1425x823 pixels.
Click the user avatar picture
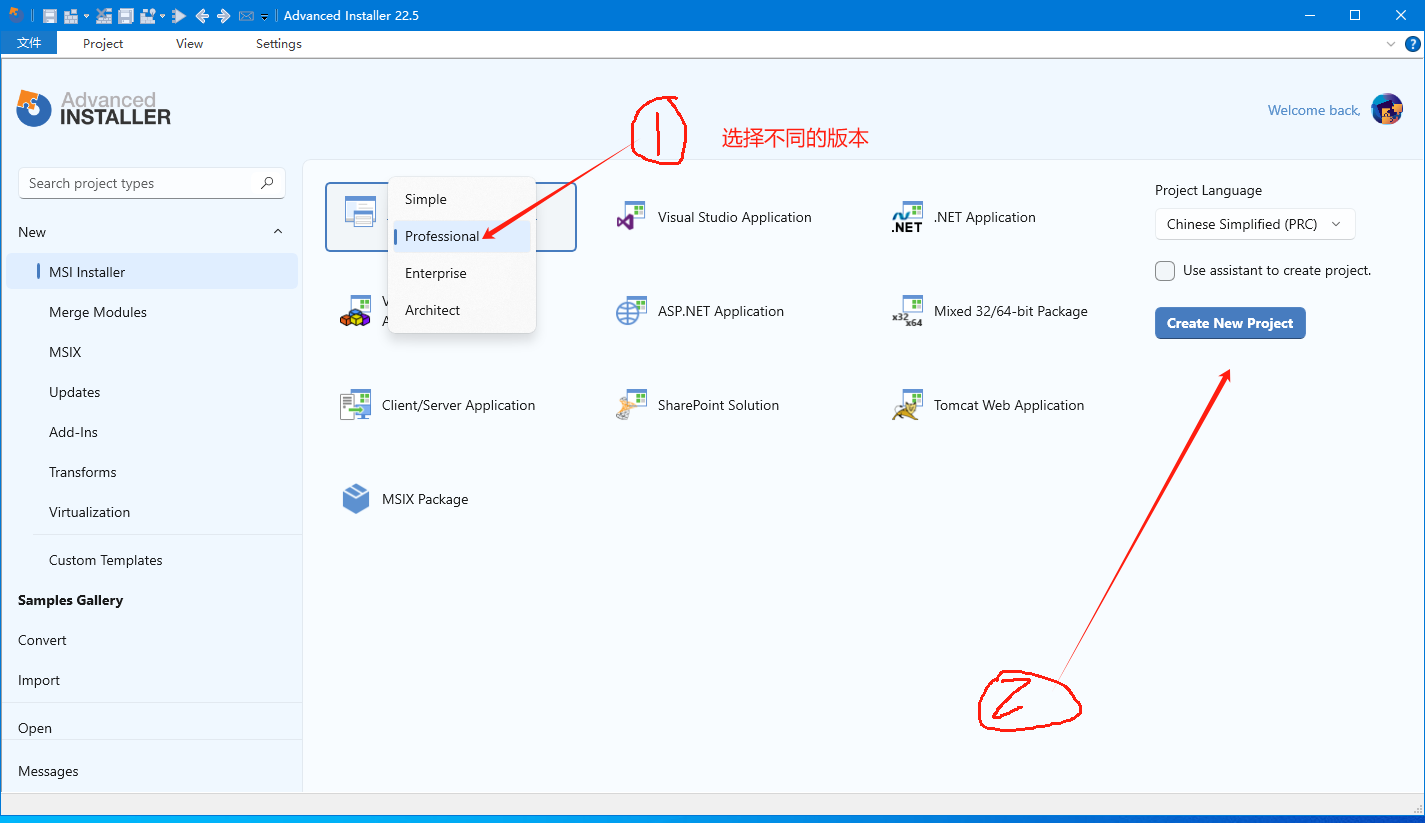[x=1387, y=109]
